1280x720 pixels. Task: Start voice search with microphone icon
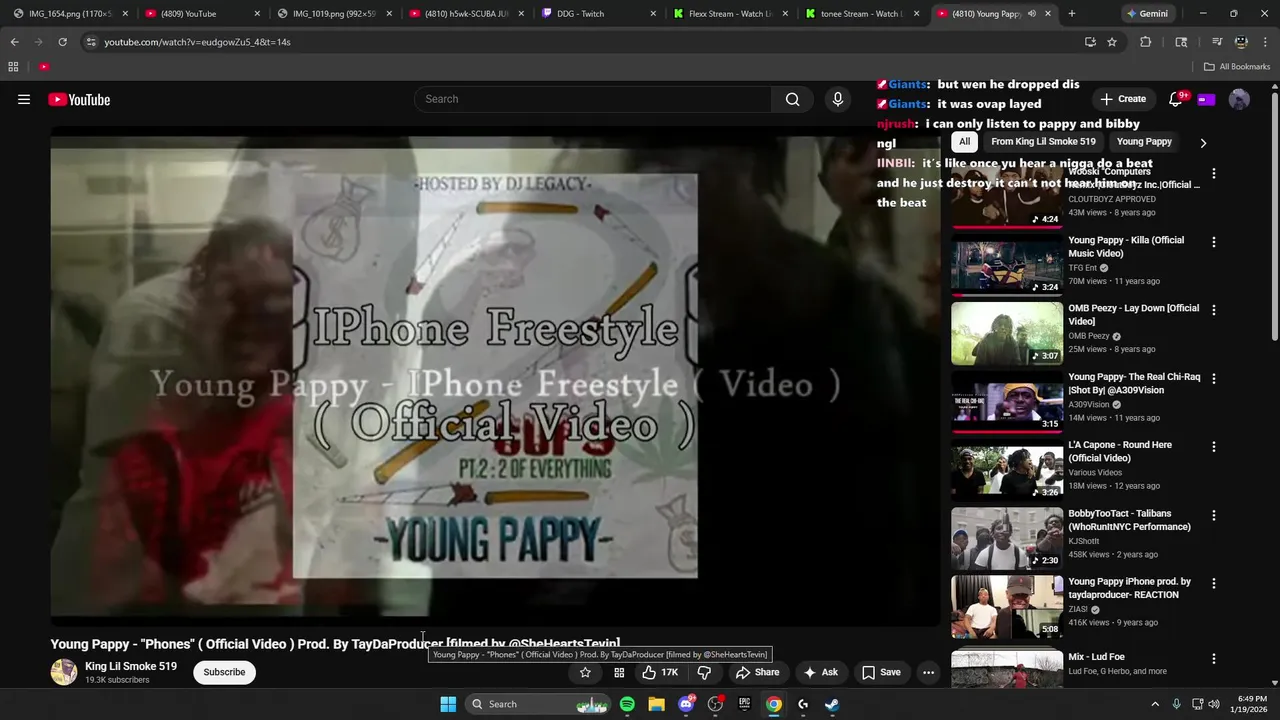pyautogui.click(x=838, y=99)
